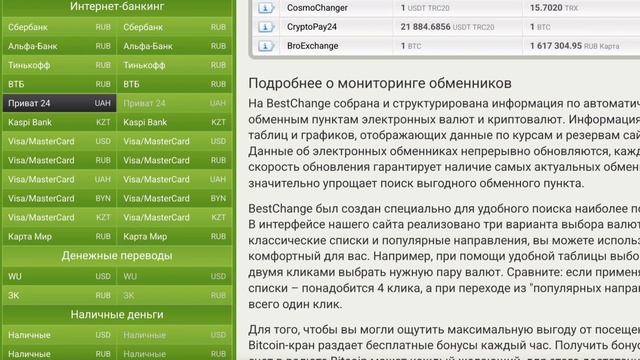Click the highlighted Приват 24 UAH cell
This screenshot has width=640, height=360.
[60, 103]
